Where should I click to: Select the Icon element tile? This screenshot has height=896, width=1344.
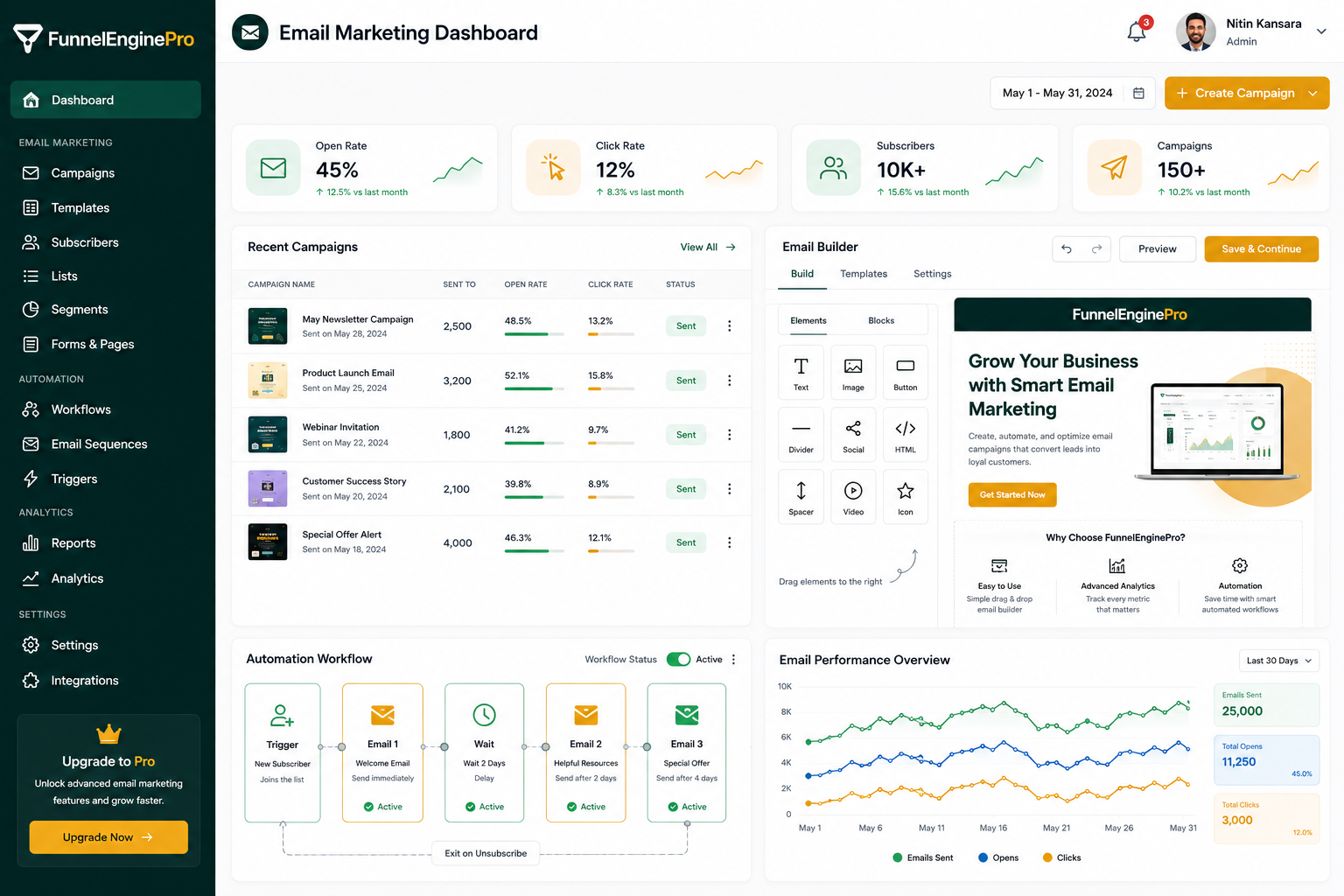(906, 497)
